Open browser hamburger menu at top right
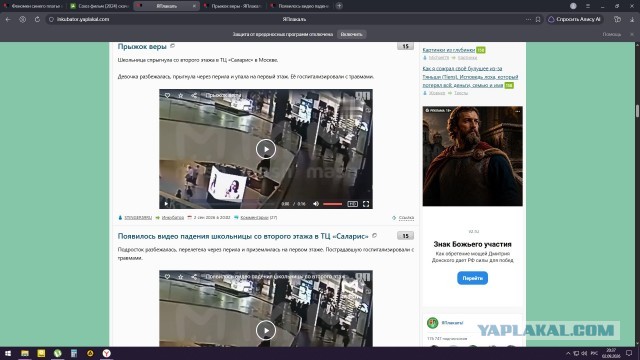Screen dimensions: 640x360 coord(588,6)
